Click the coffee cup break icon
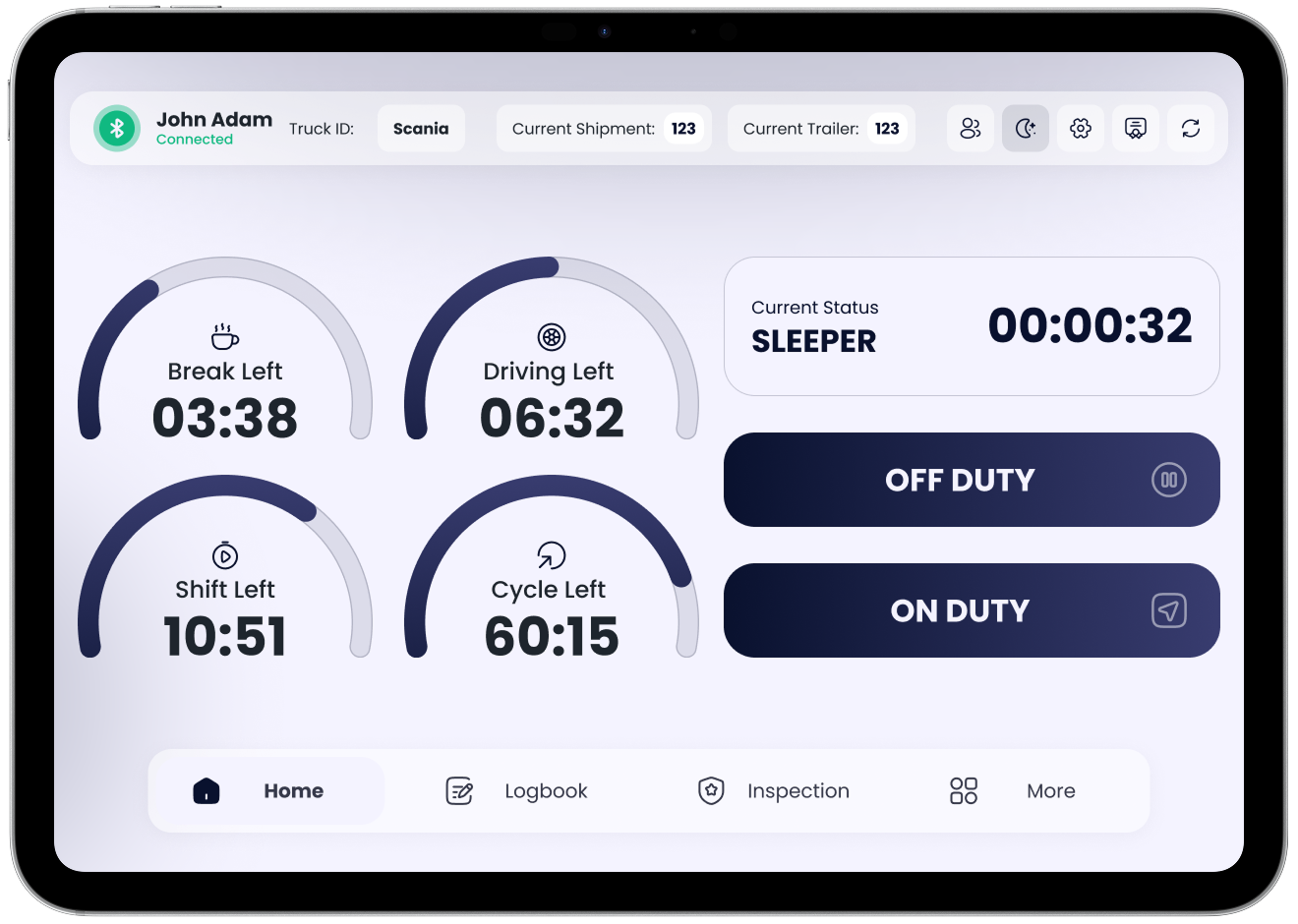 click(x=225, y=337)
